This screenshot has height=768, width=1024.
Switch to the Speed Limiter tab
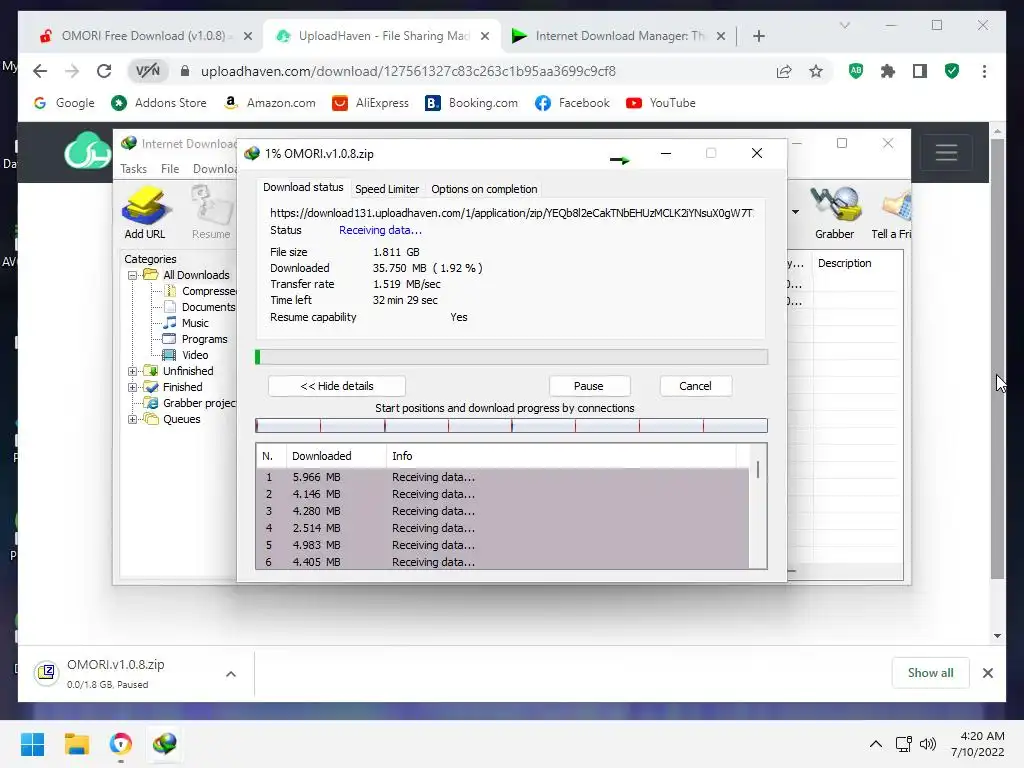click(x=387, y=189)
